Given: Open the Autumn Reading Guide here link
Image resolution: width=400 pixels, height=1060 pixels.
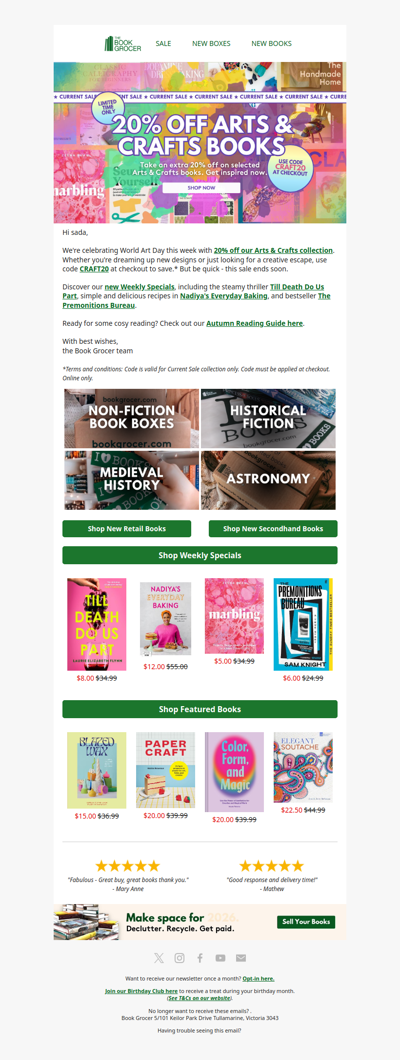Looking at the screenshot, I should click(255, 323).
